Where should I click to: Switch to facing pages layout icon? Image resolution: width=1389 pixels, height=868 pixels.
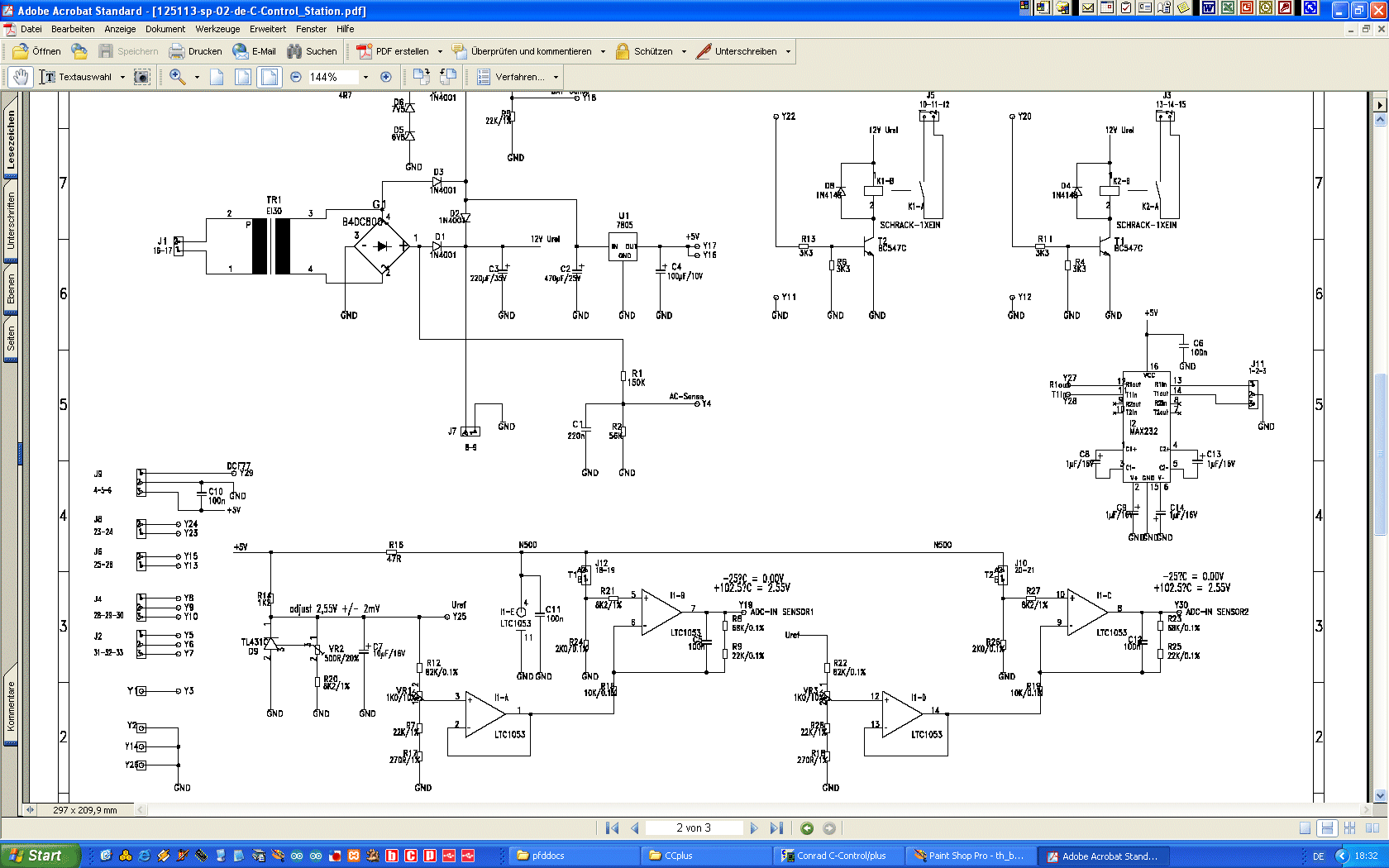[1372, 828]
